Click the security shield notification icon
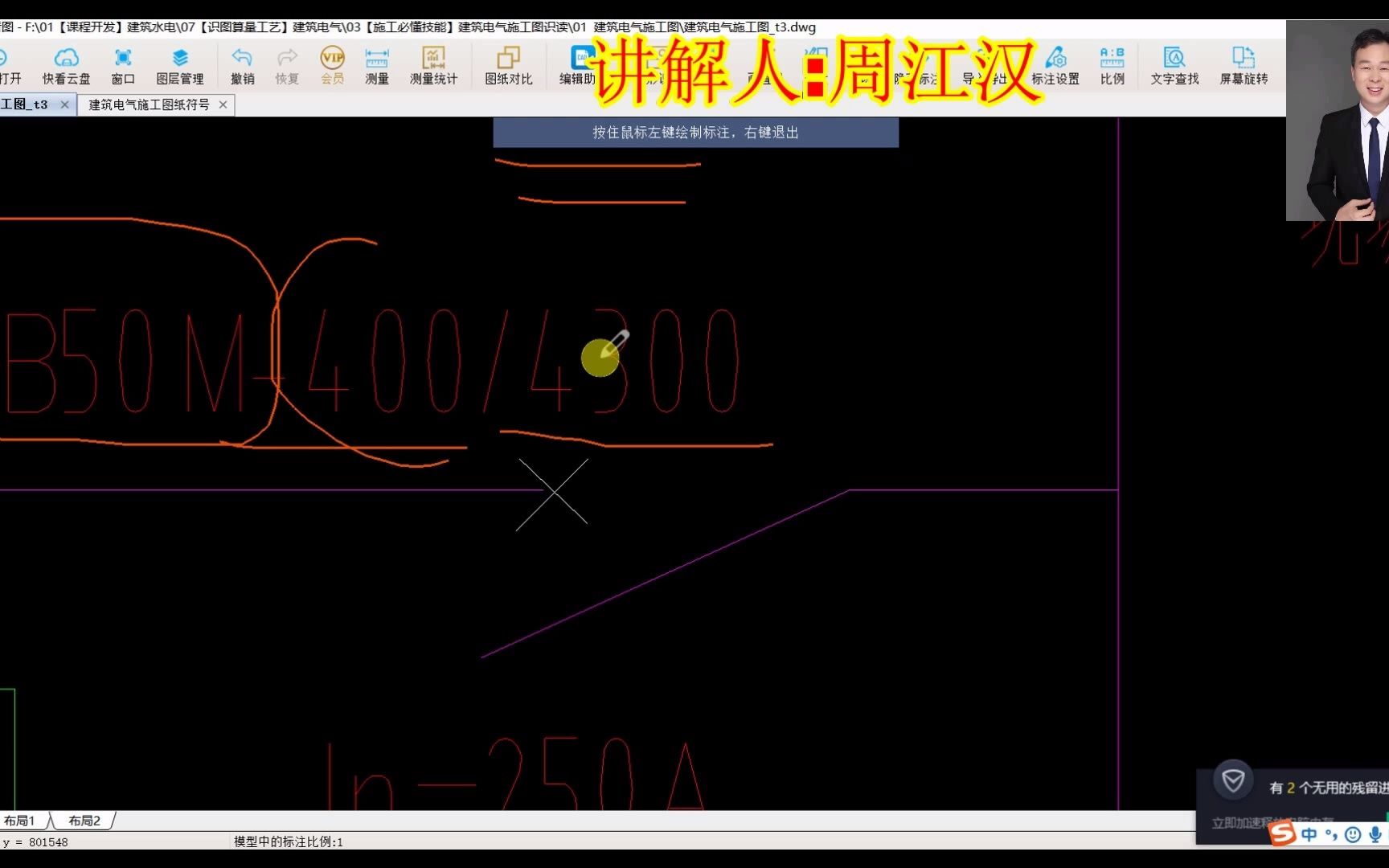 (1233, 780)
